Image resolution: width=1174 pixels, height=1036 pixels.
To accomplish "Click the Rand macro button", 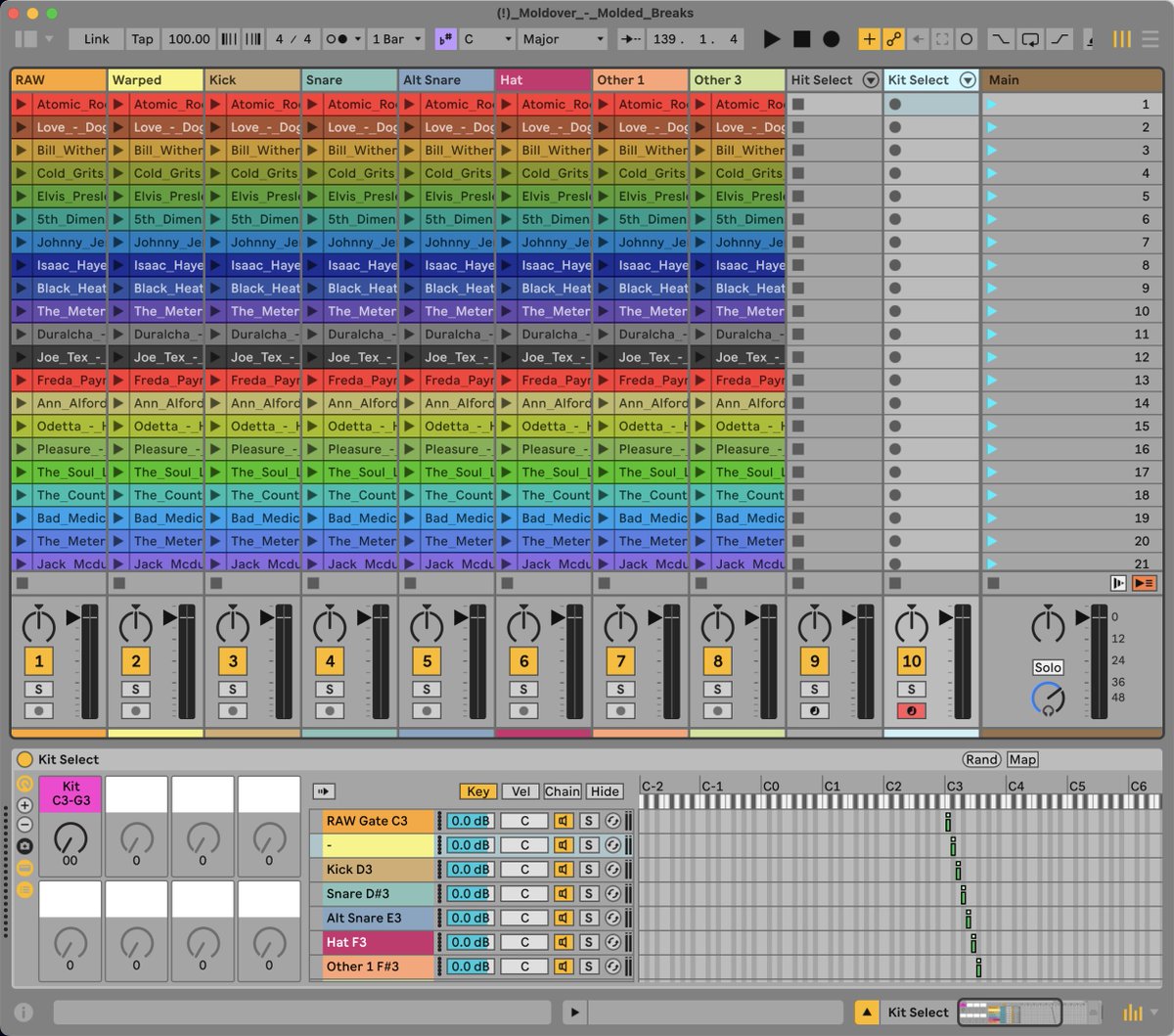I will pyautogui.click(x=981, y=759).
